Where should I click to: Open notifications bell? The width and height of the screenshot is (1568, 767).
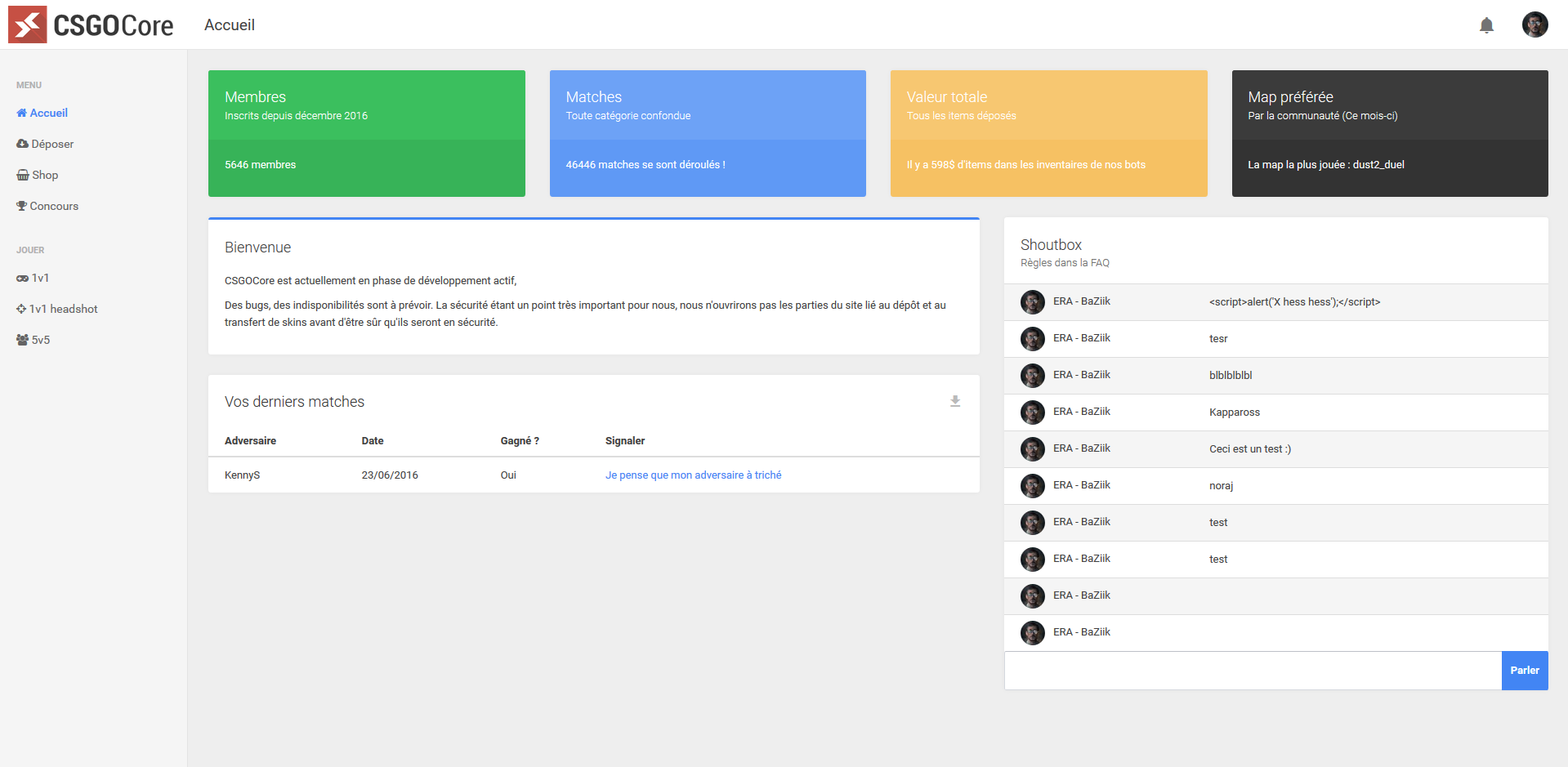pos(1486,25)
